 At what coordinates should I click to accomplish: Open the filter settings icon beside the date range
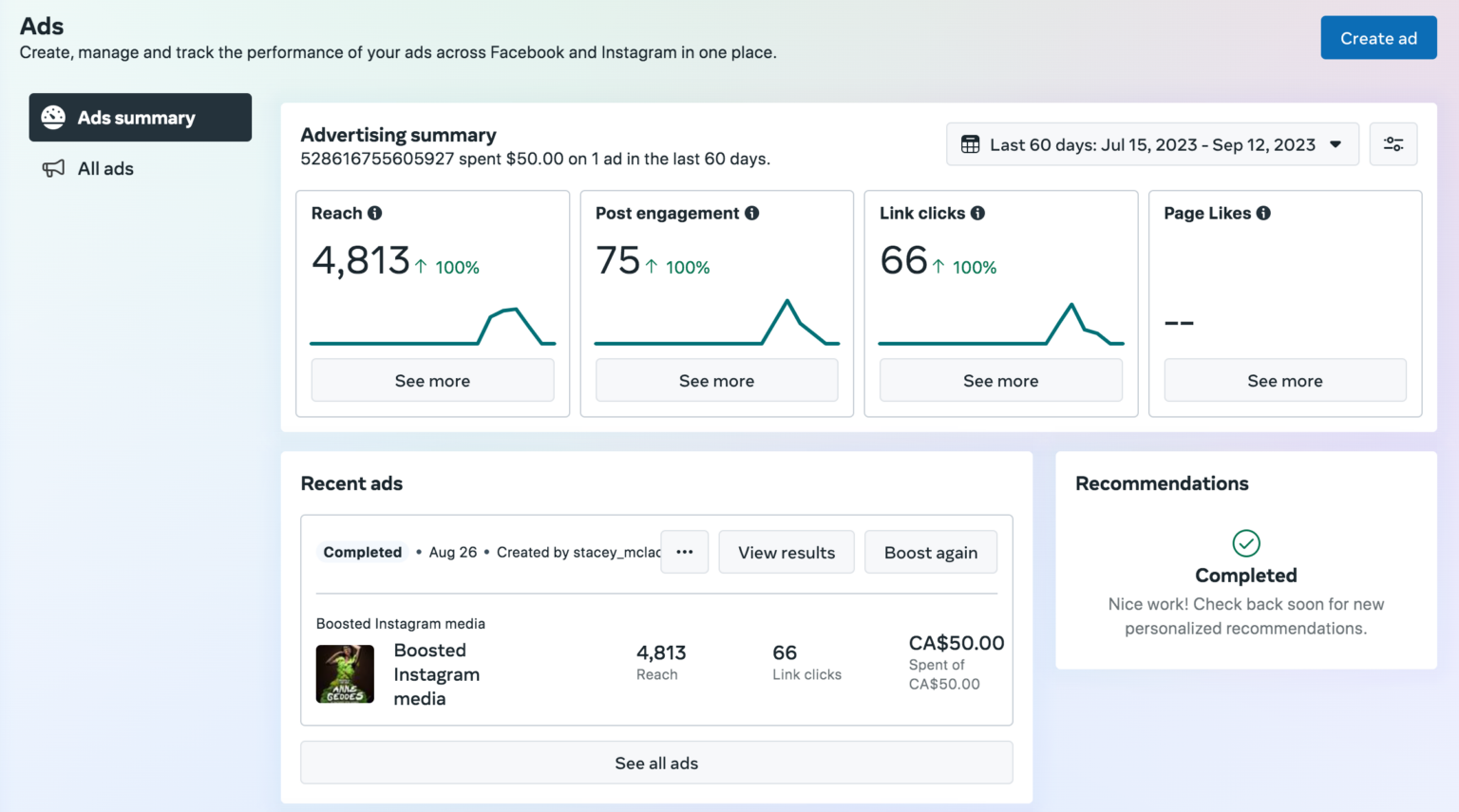(x=1393, y=143)
